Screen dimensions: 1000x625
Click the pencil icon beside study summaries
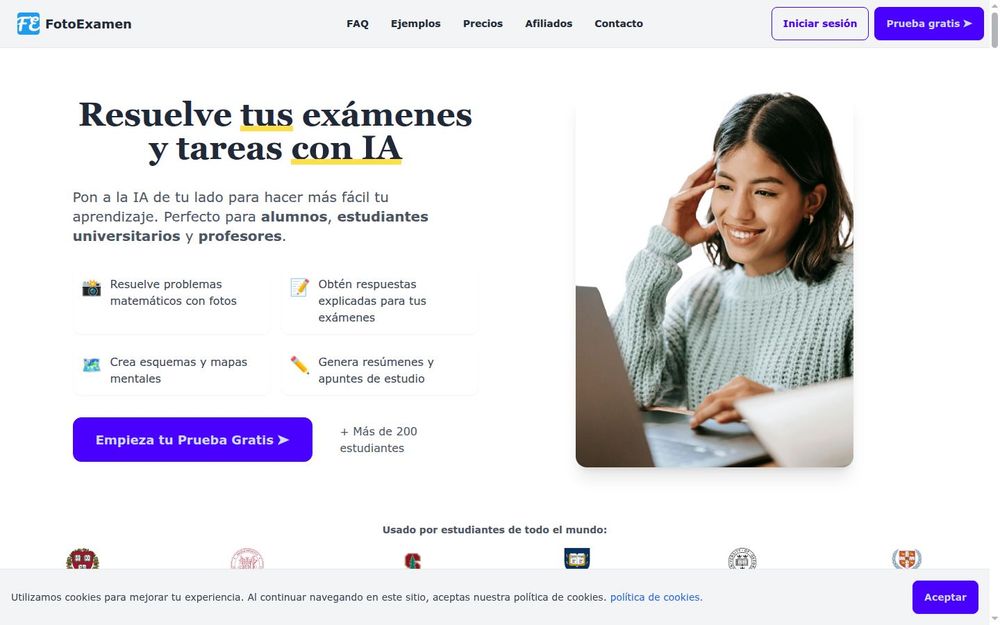299,365
